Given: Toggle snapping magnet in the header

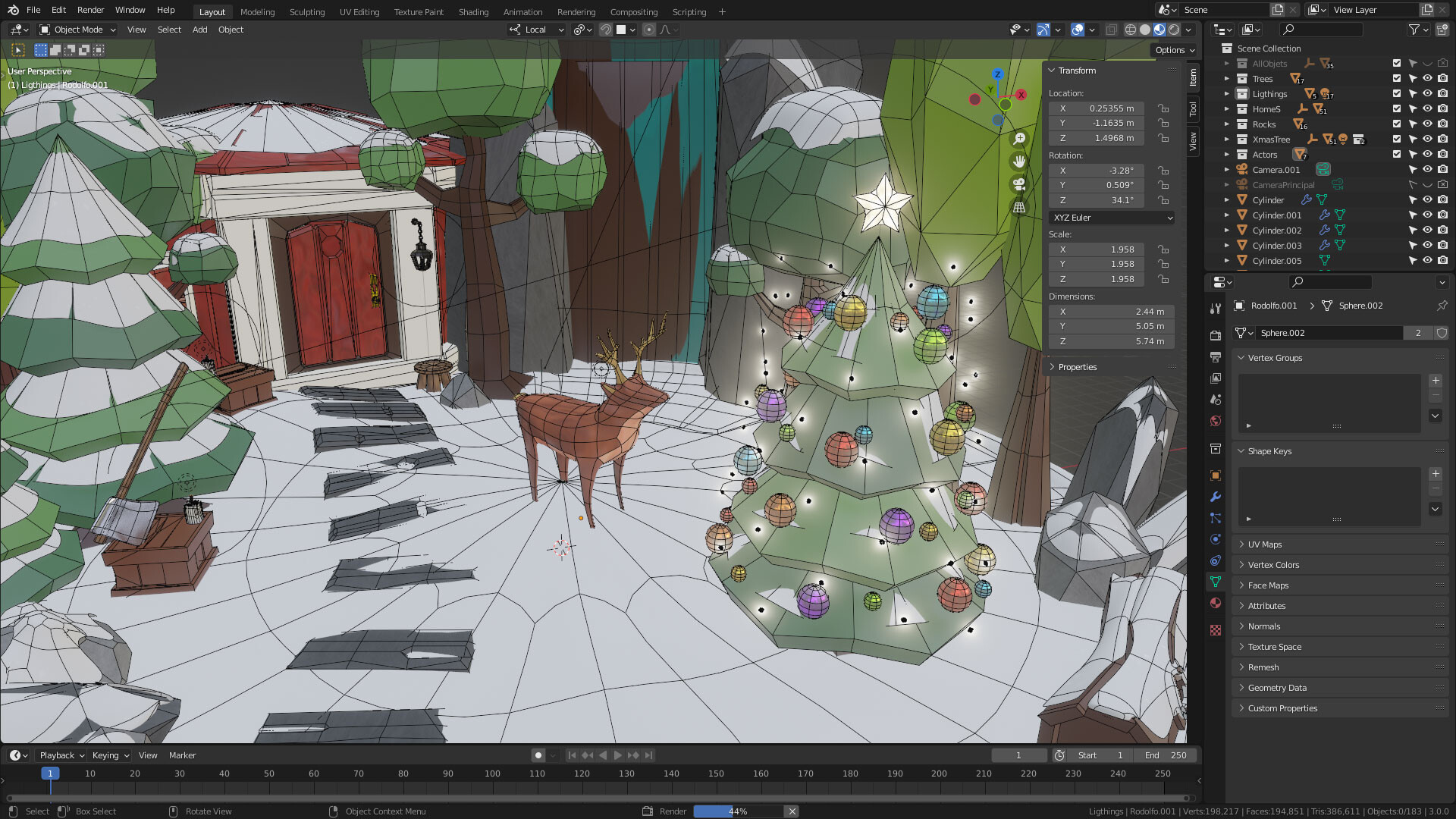Looking at the screenshot, I should tap(606, 30).
